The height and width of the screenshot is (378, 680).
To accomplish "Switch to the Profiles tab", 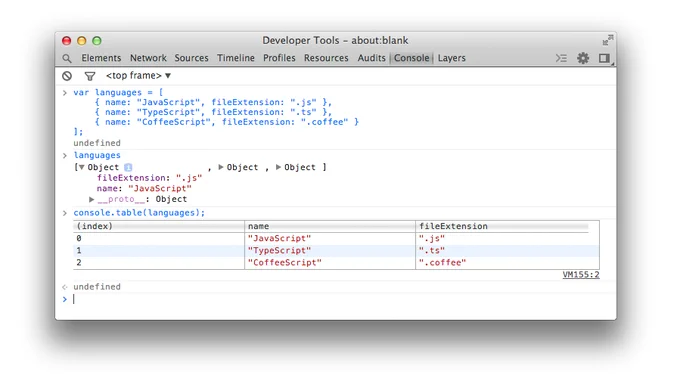I will (x=279, y=58).
